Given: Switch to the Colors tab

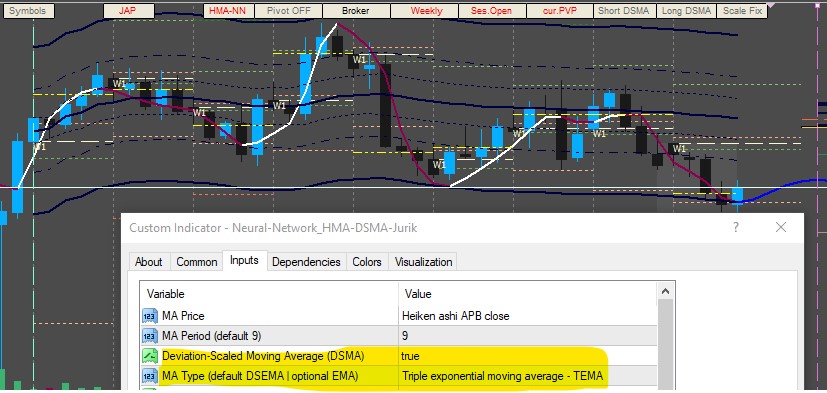Looking at the screenshot, I should [367, 262].
